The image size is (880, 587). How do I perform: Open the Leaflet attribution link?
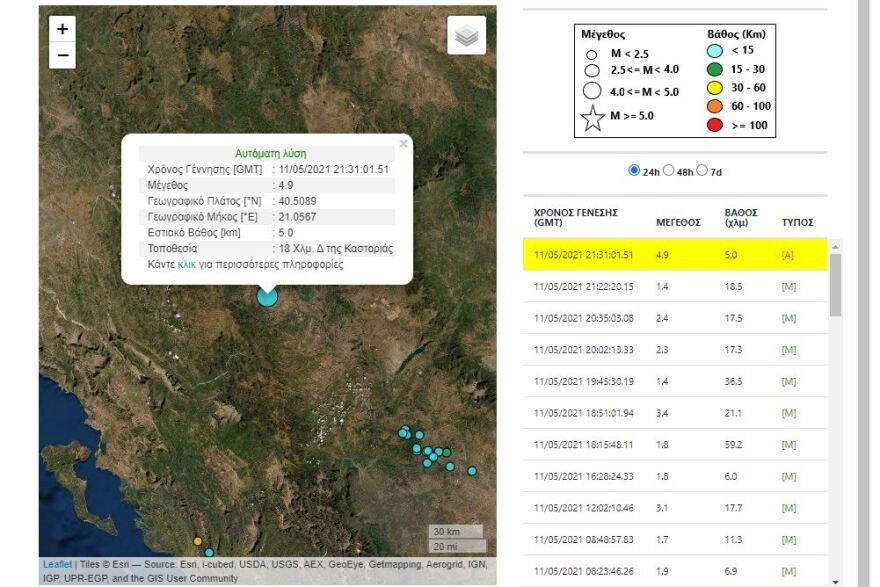[x=57, y=564]
